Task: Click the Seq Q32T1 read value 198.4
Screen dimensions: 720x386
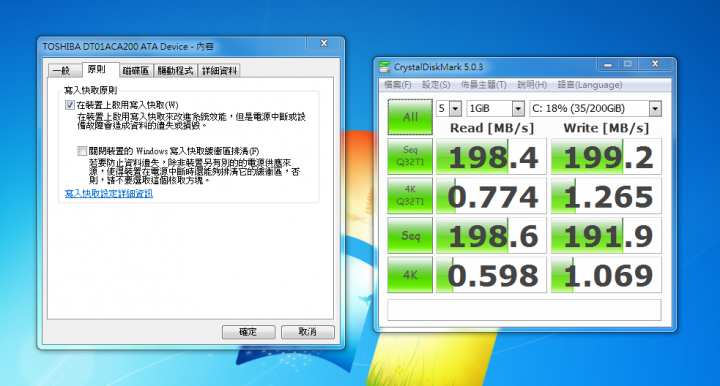Action: [491, 157]
